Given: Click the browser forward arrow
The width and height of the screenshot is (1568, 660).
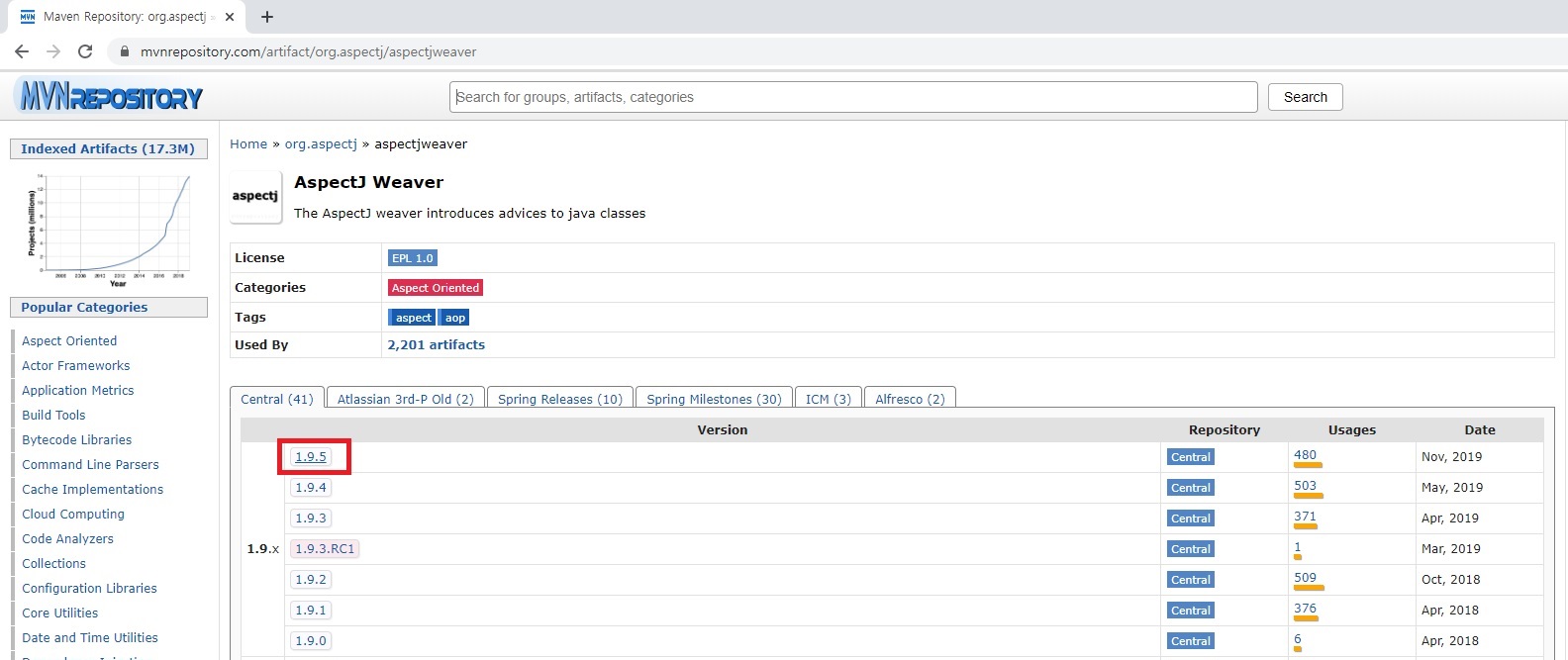Looking at the screenshot, I should [x=53, y=51].
